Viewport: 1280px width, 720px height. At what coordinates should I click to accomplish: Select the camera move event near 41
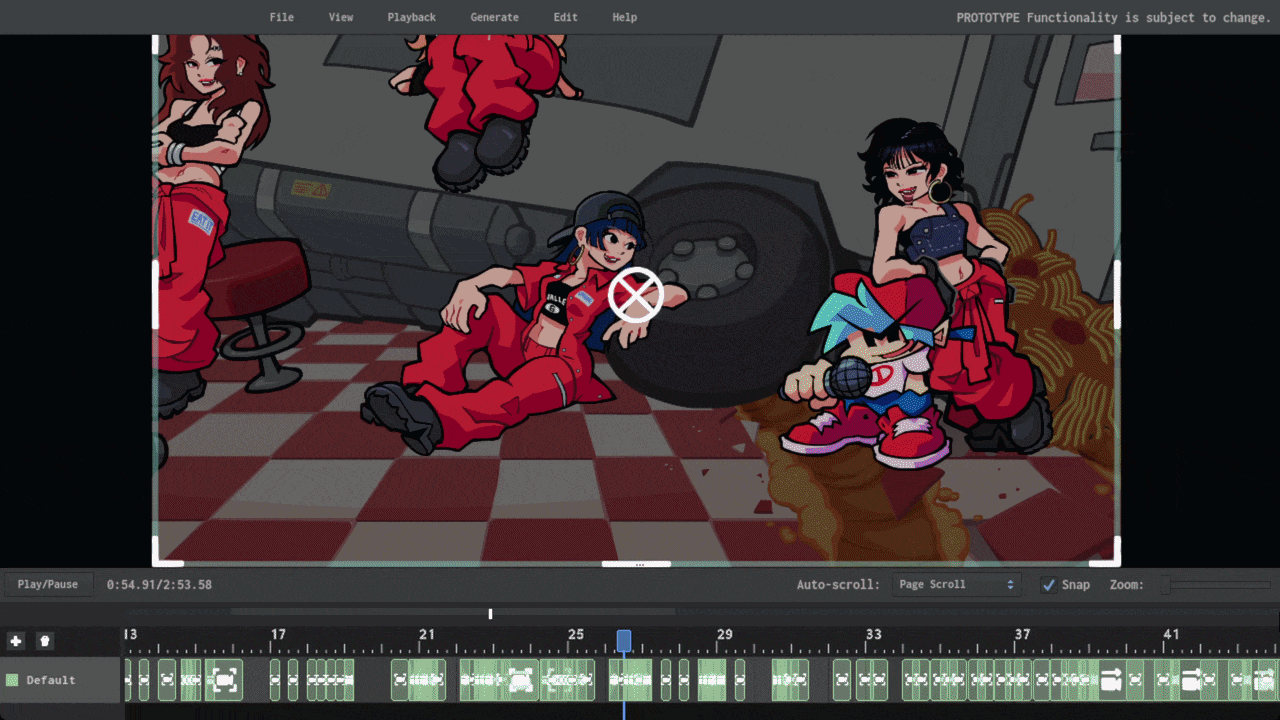coord(1190,680)
